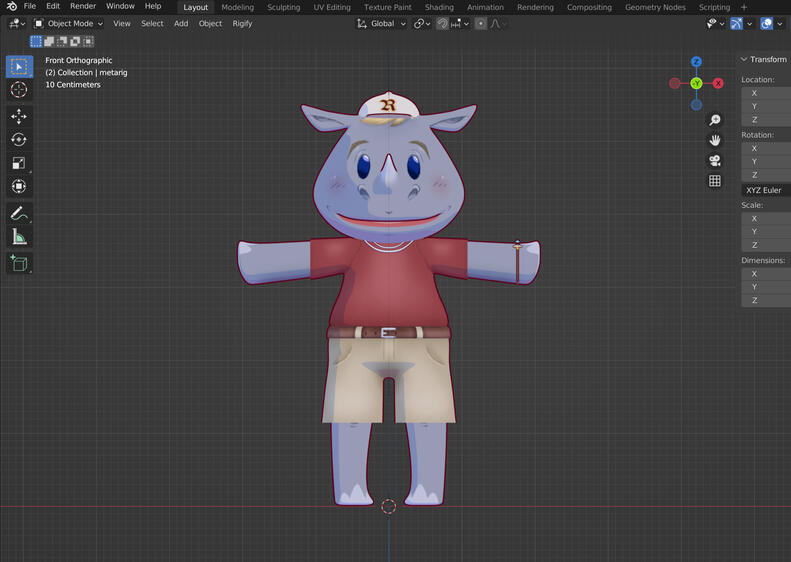Screen dimensions: 791x562
Task: Toggle snapping magnet button
Action: pyautogui.click(x=442, y=24)
